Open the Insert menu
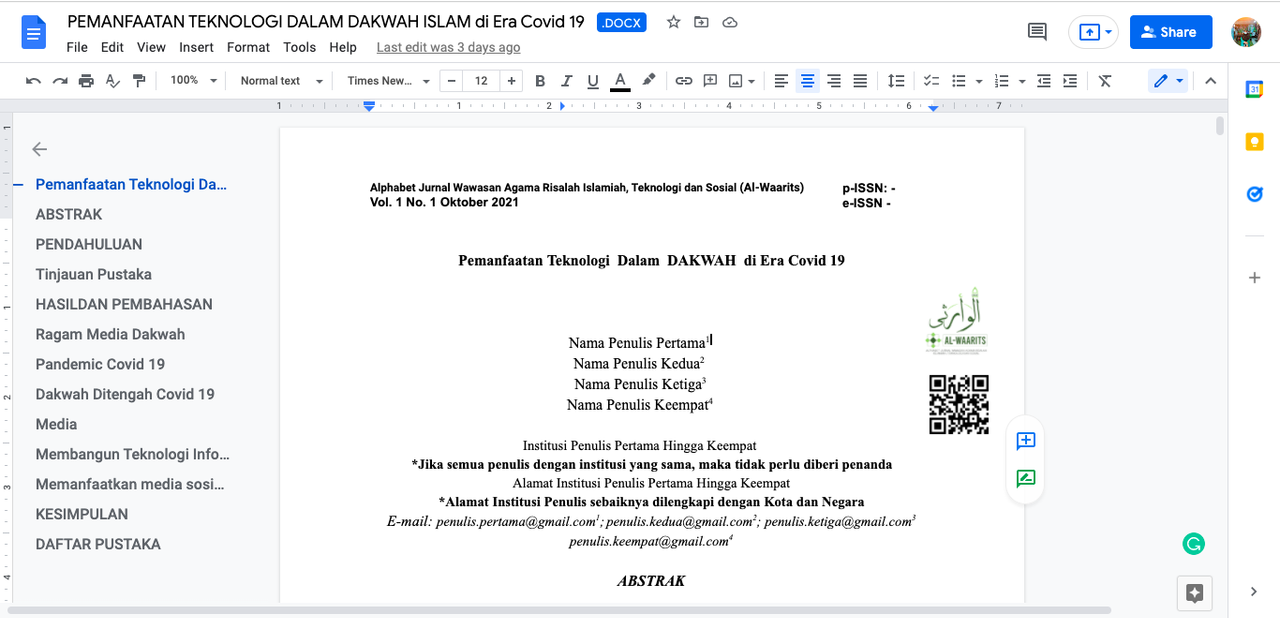 [x=196, y=47]
